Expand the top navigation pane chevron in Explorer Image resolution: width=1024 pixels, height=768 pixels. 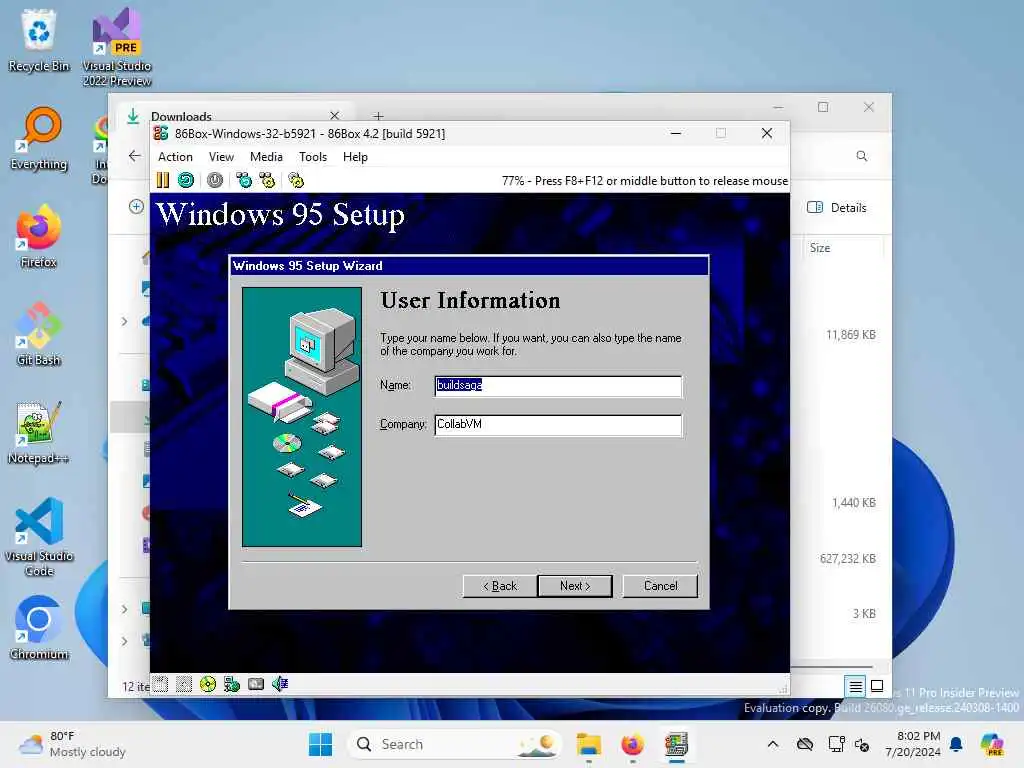pos(124,321)
